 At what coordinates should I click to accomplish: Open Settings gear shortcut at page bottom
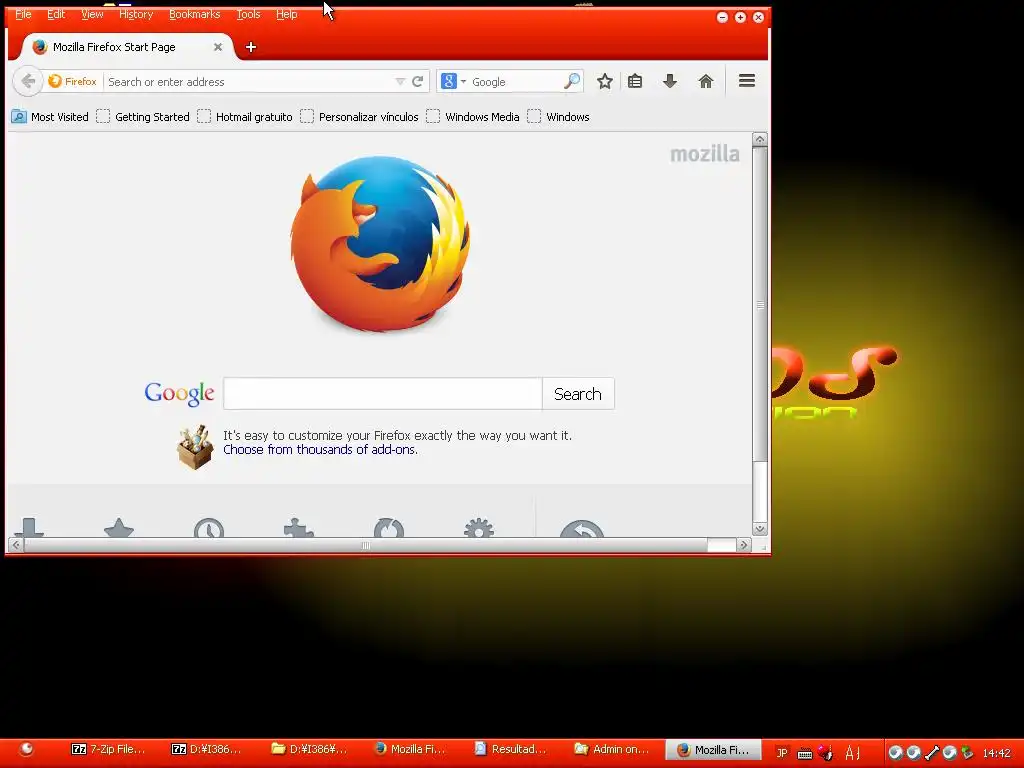[479, 528]
